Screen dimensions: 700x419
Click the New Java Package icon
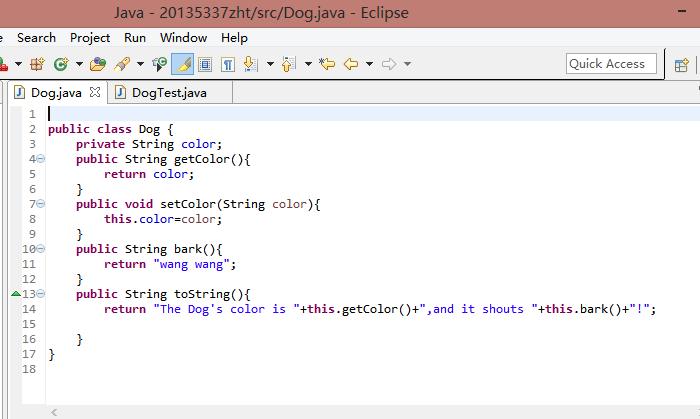(x=38, y=64)
